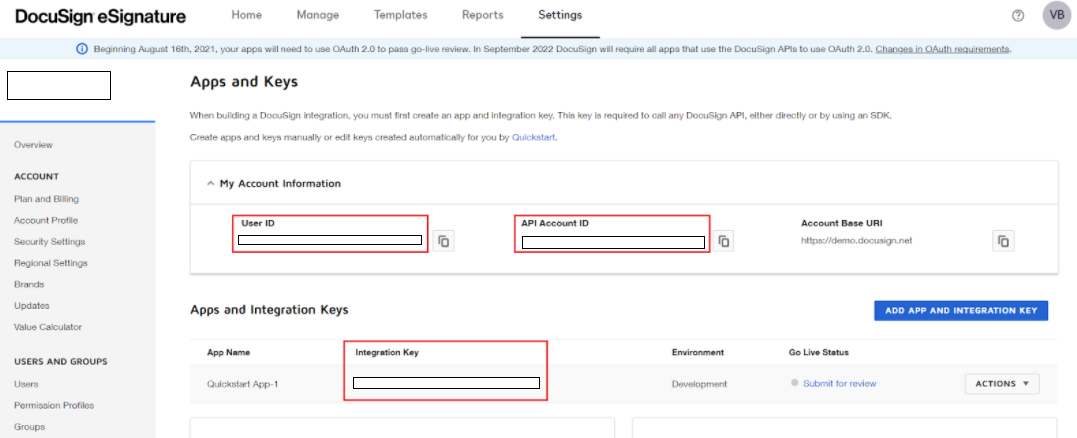Click the Submit for review link
Screen dimensions: 1077x438
coord(839,384)
